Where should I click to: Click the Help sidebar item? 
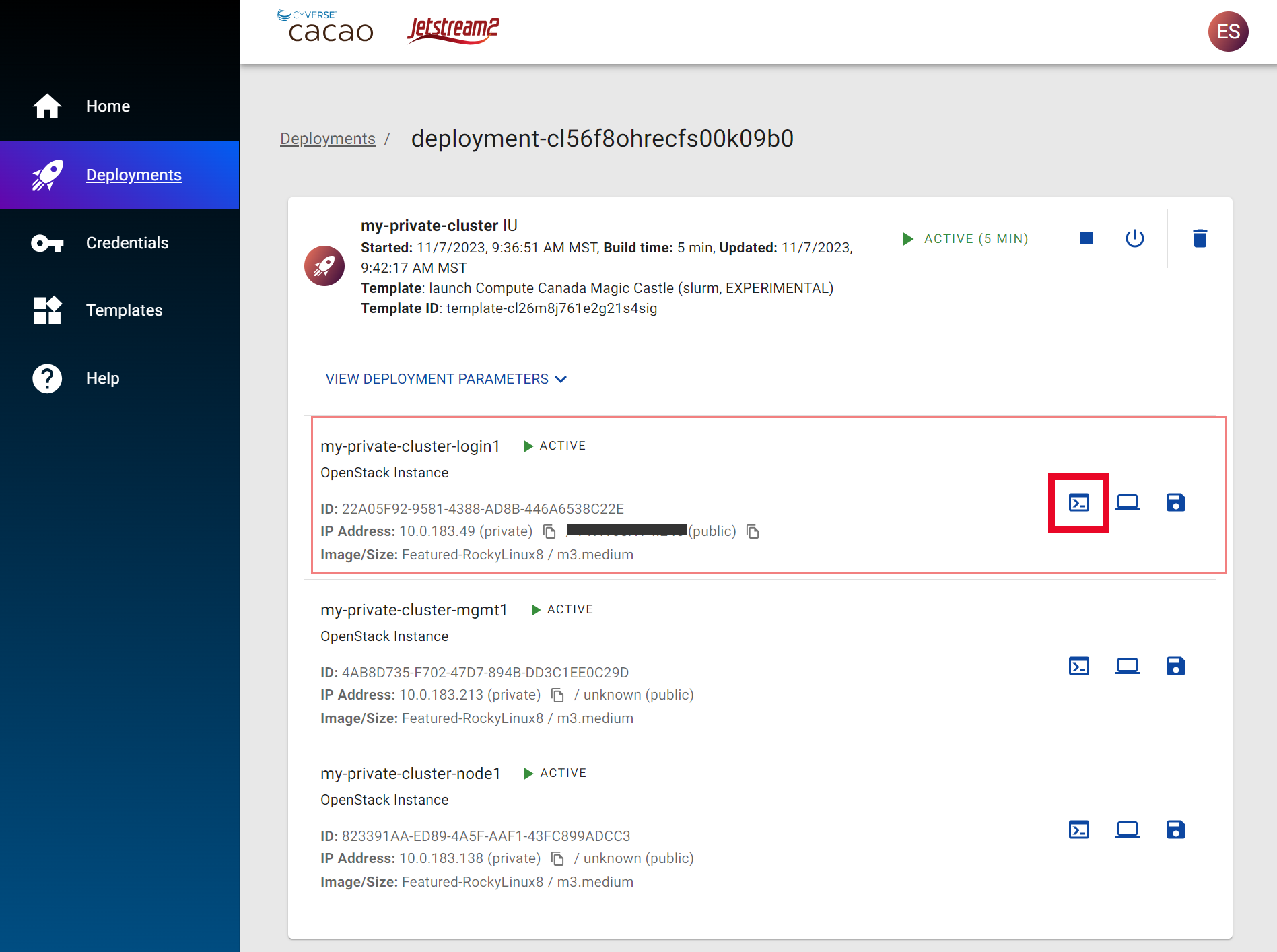point(102,378)
